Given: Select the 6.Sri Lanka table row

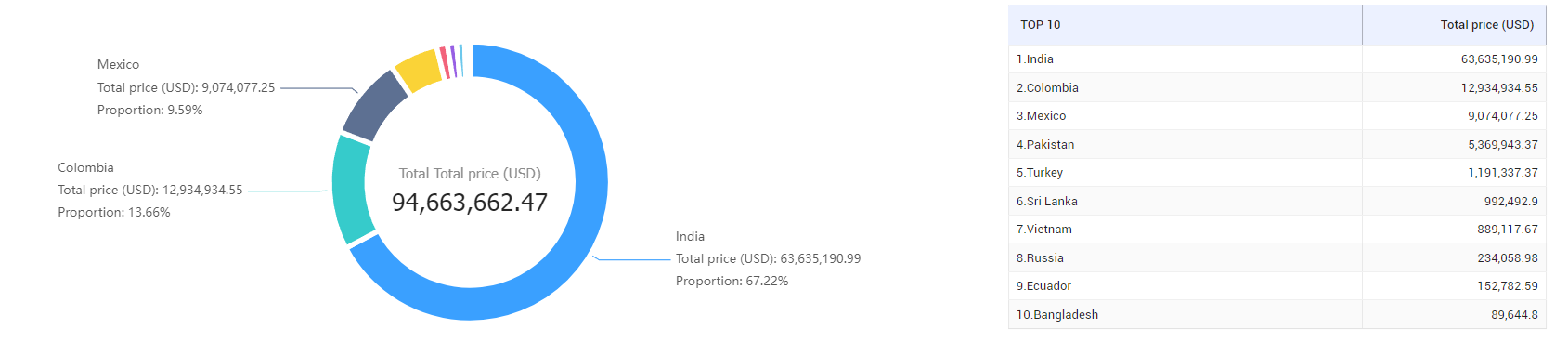Looking at the screenshot, I should 1276,201.
